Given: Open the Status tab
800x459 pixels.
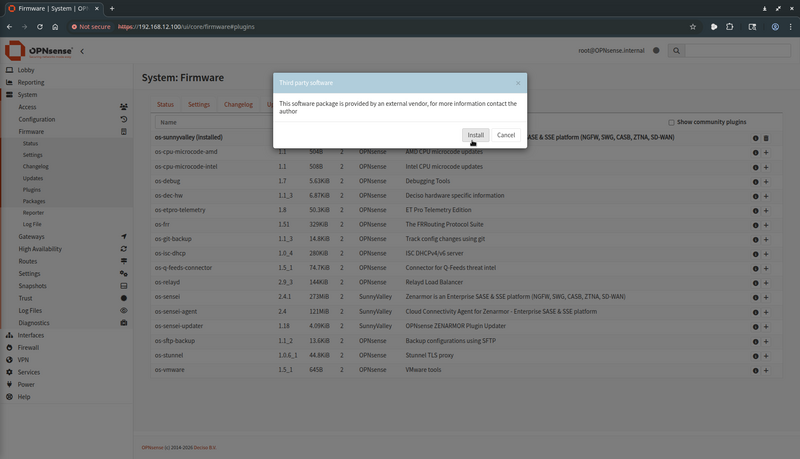Looking at the screenshot, I should point(165,105).
